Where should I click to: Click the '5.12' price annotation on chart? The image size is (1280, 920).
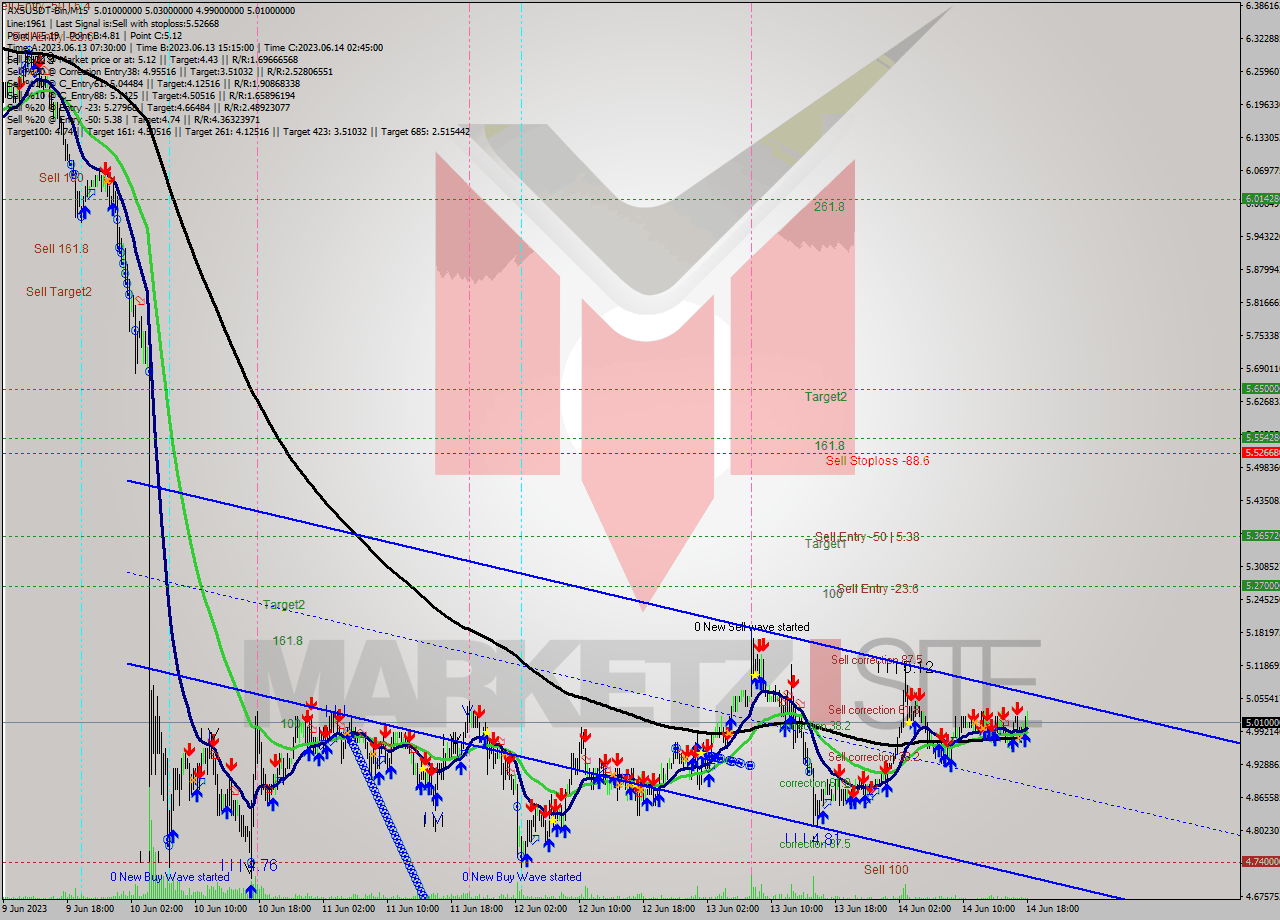tap(918, 667)
